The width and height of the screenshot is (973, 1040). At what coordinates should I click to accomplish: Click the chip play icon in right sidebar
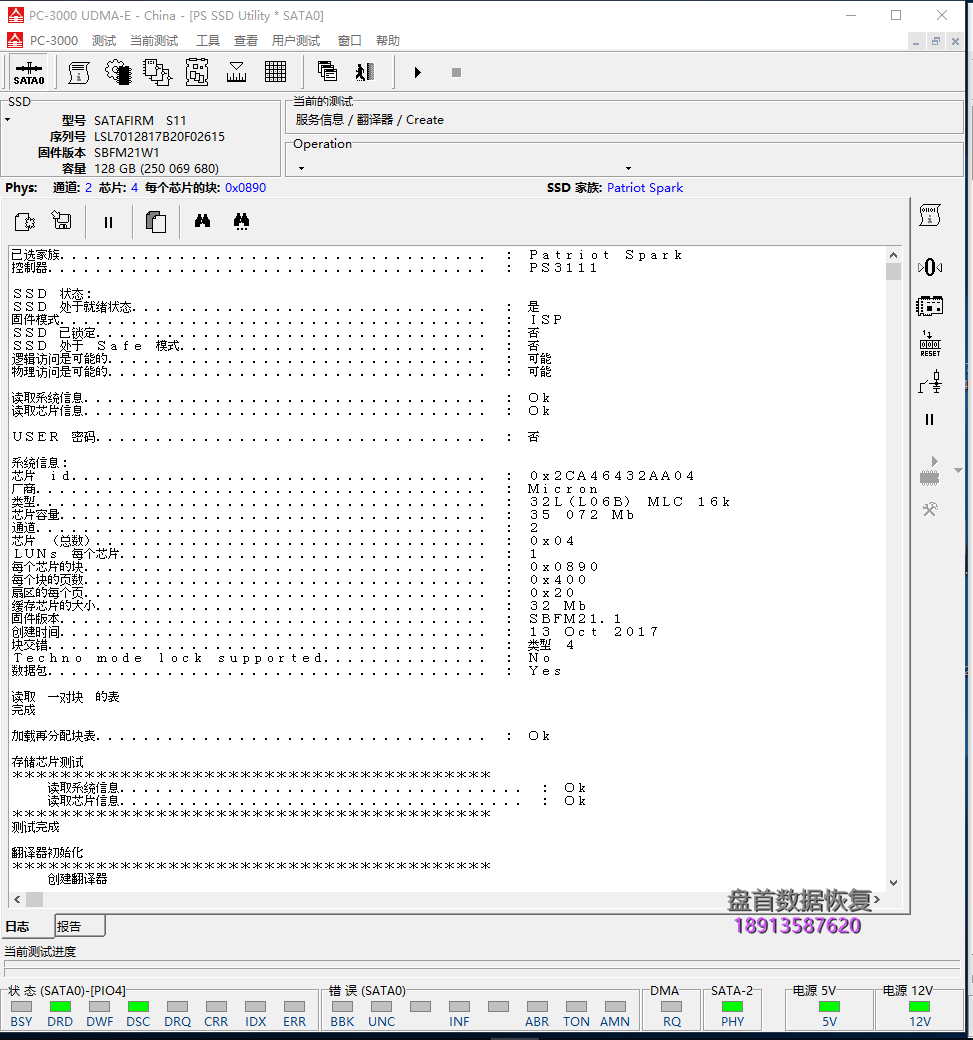930,471
